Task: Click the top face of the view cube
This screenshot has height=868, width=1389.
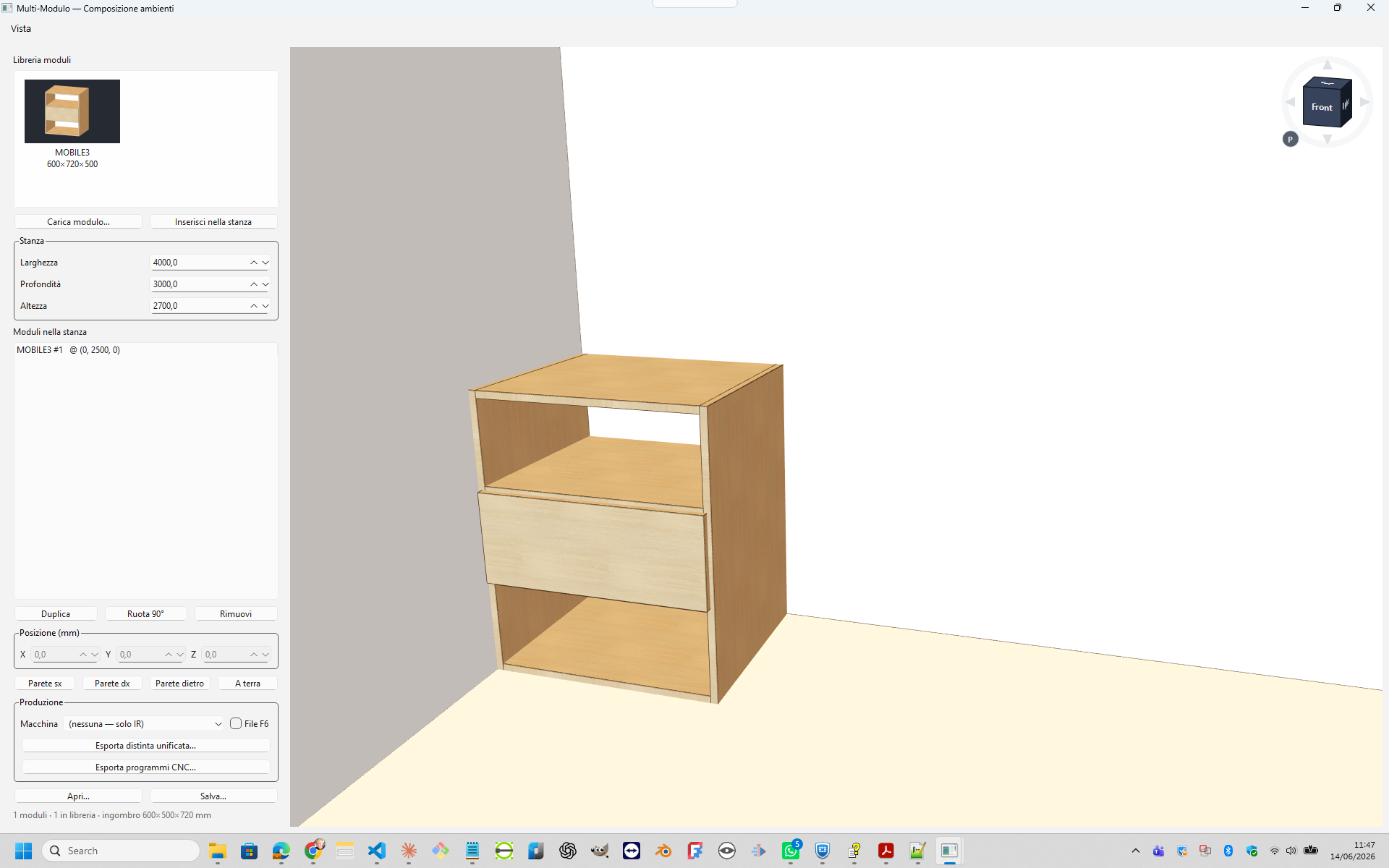Action: pos(1328,82)
